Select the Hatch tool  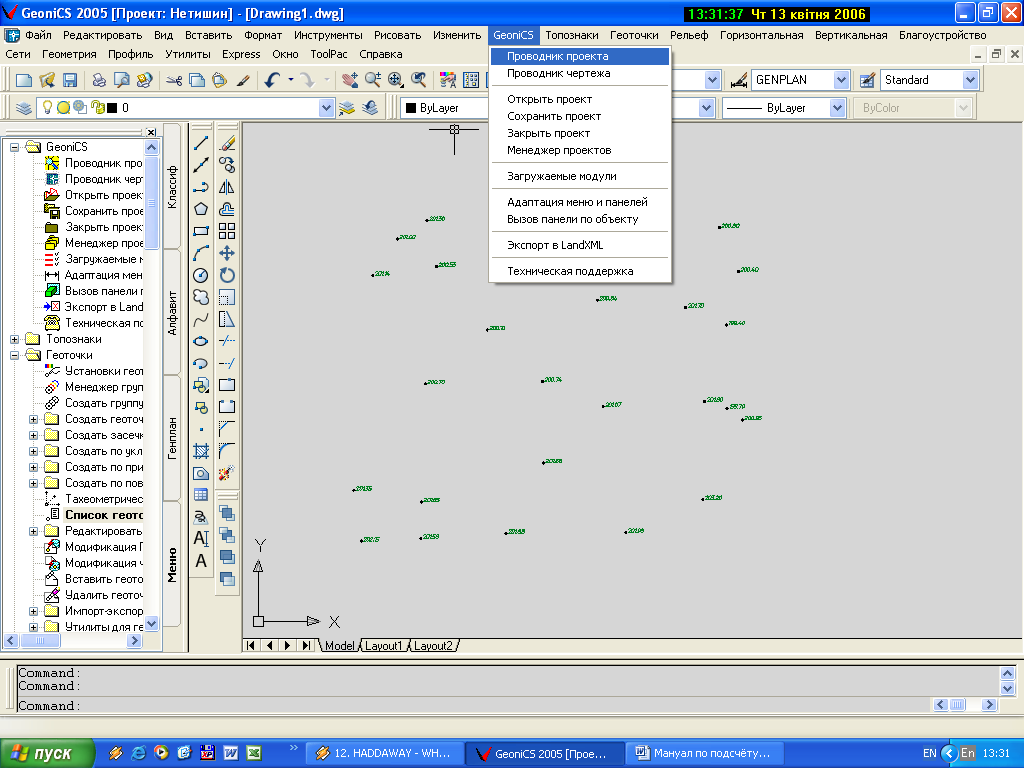click(x=201, y=451)
